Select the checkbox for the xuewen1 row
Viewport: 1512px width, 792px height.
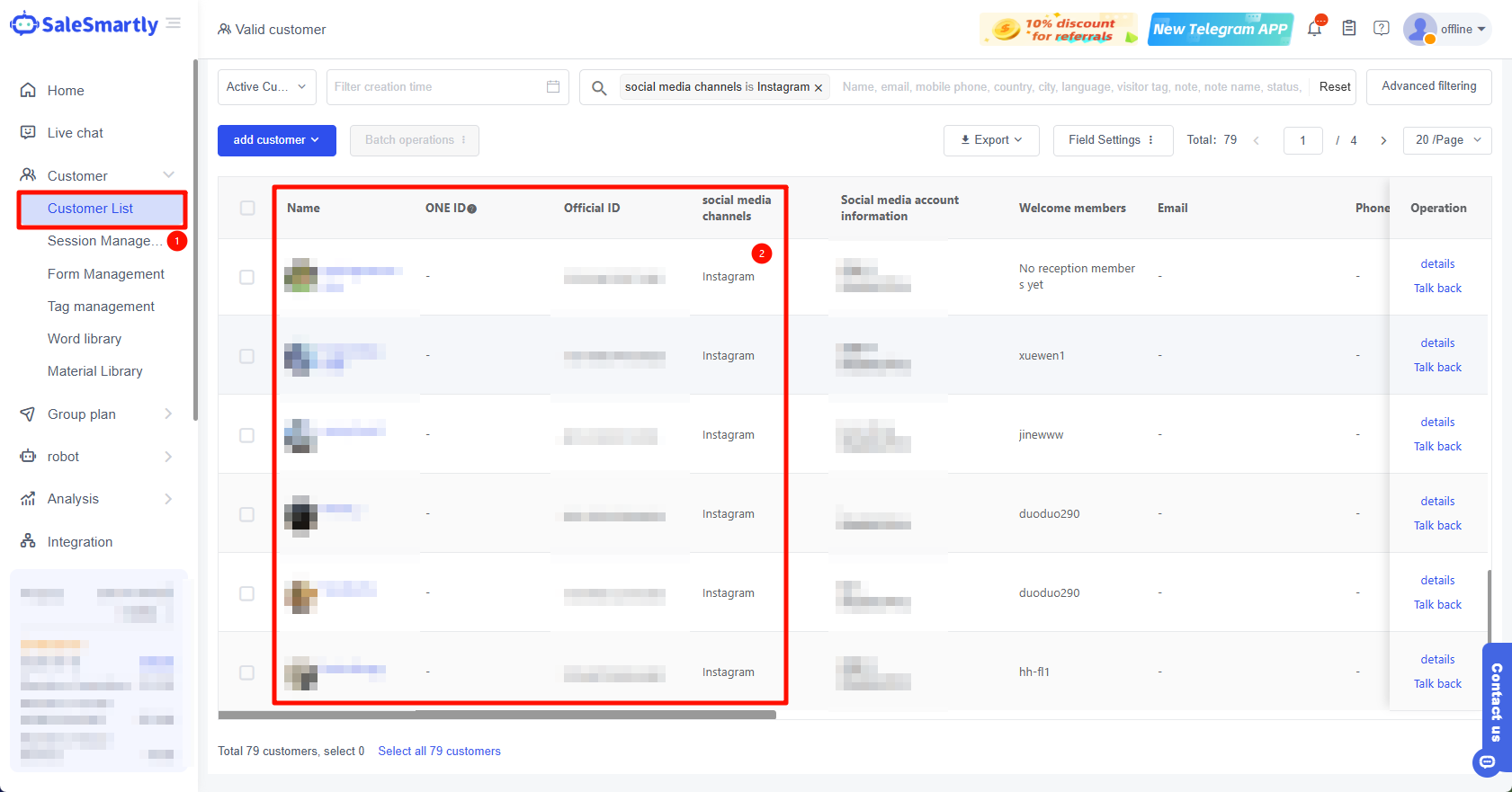[x=247, y=356]
